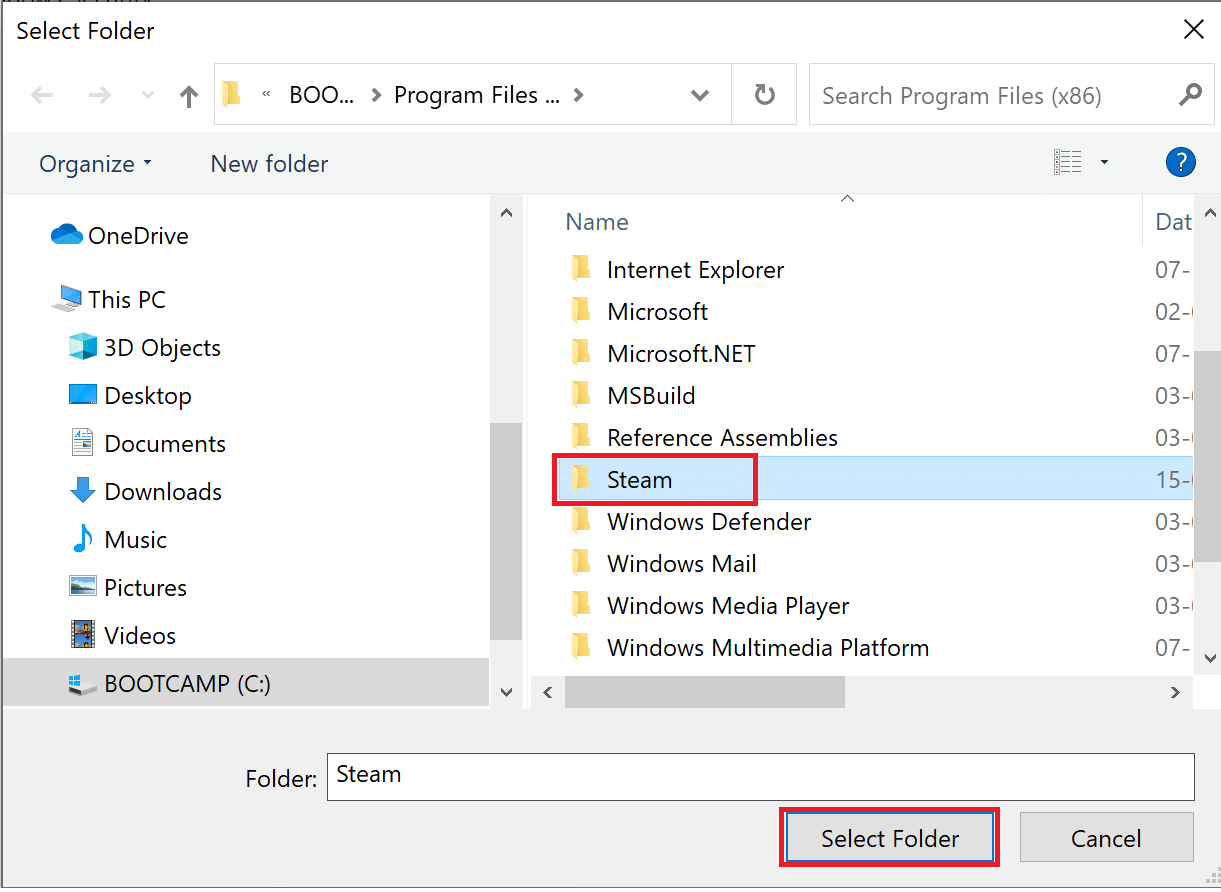
Task: Click the Help question mark icon
Action: click(1181, 162)
